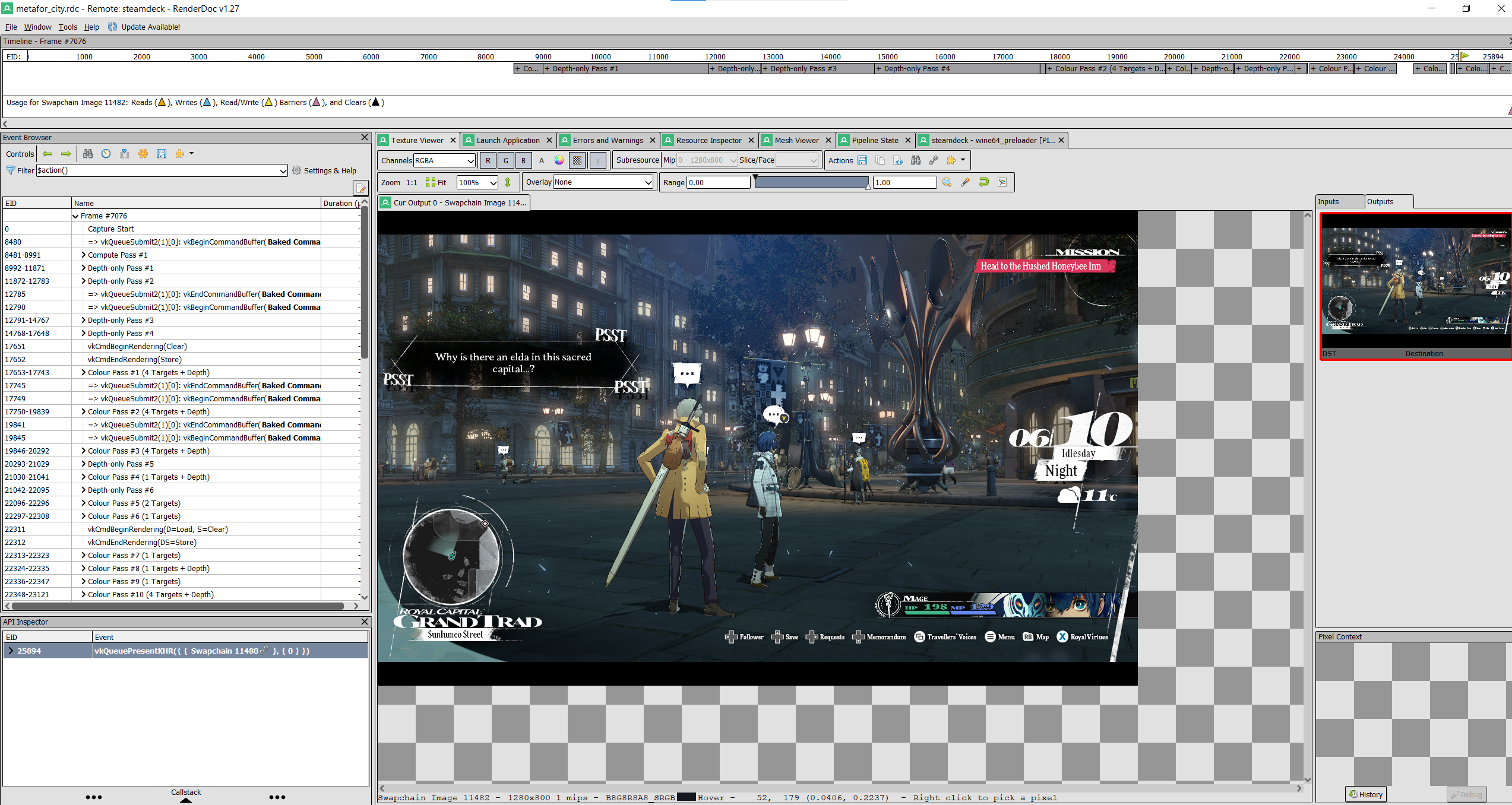Switch to the Inputs tab
Image resolution: width=1512 pixels, height=805 pixels.
[1340, 201]
